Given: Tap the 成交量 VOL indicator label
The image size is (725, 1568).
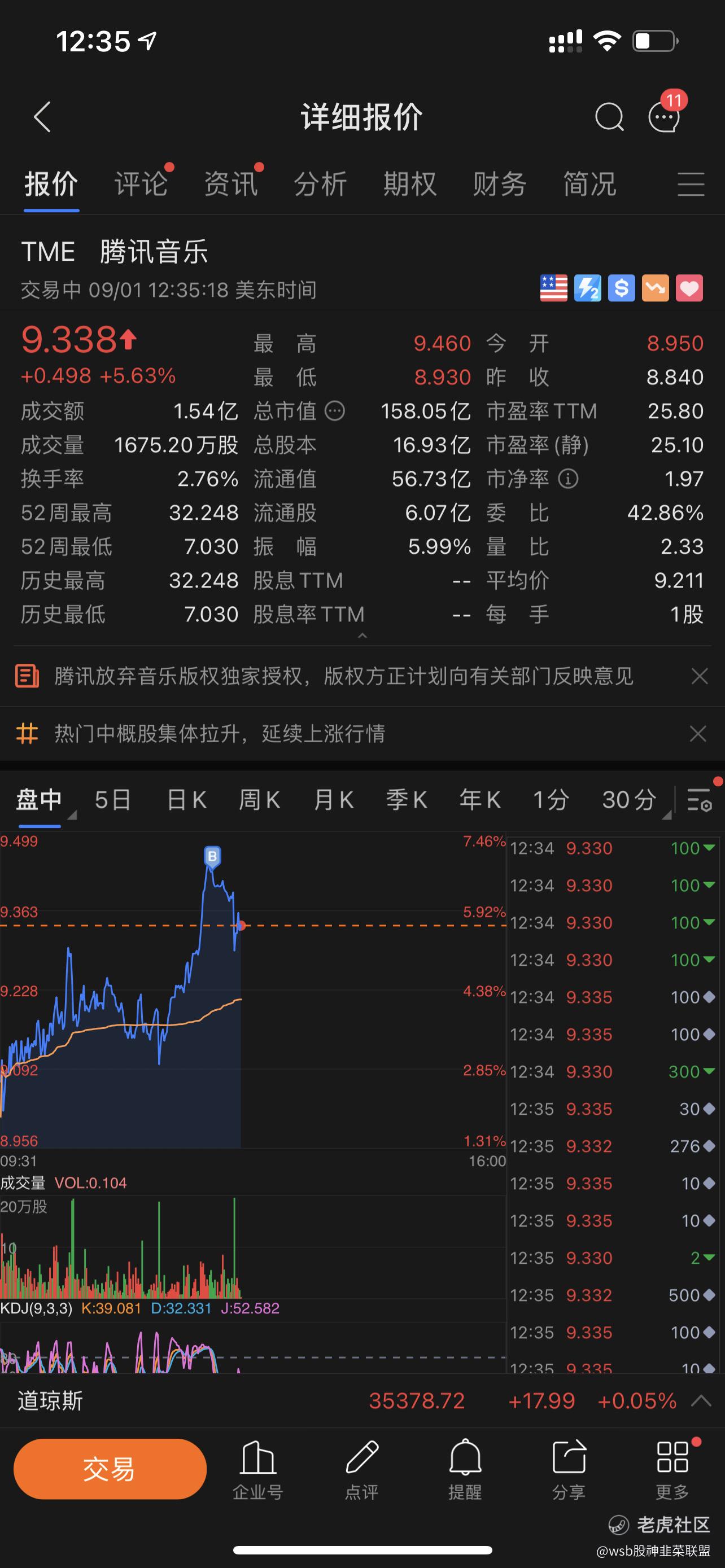Looking at the screenshot, I should (63, 1182).
